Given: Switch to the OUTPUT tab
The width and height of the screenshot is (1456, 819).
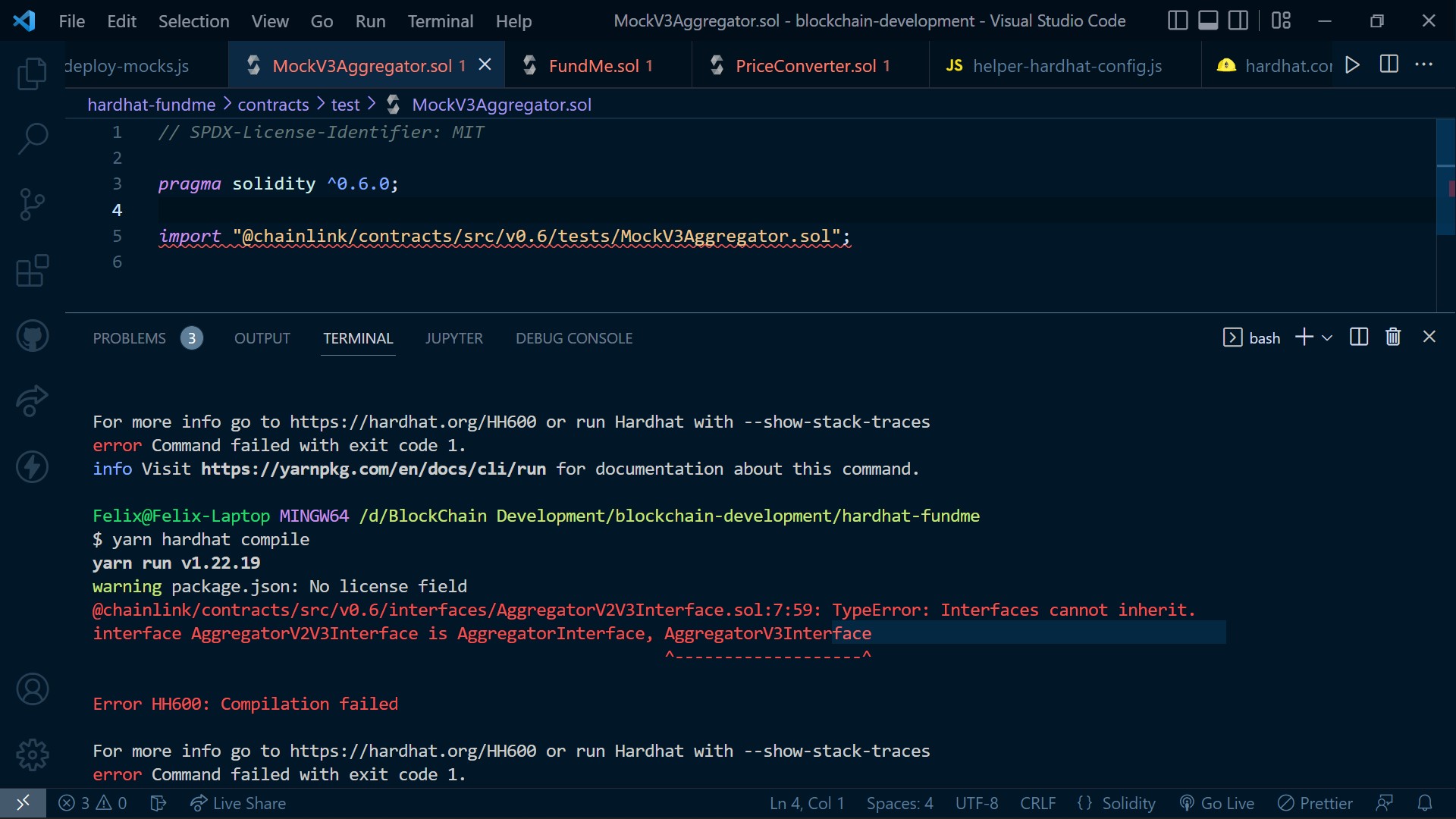Looking at the screenshot, I should [262, 338].
